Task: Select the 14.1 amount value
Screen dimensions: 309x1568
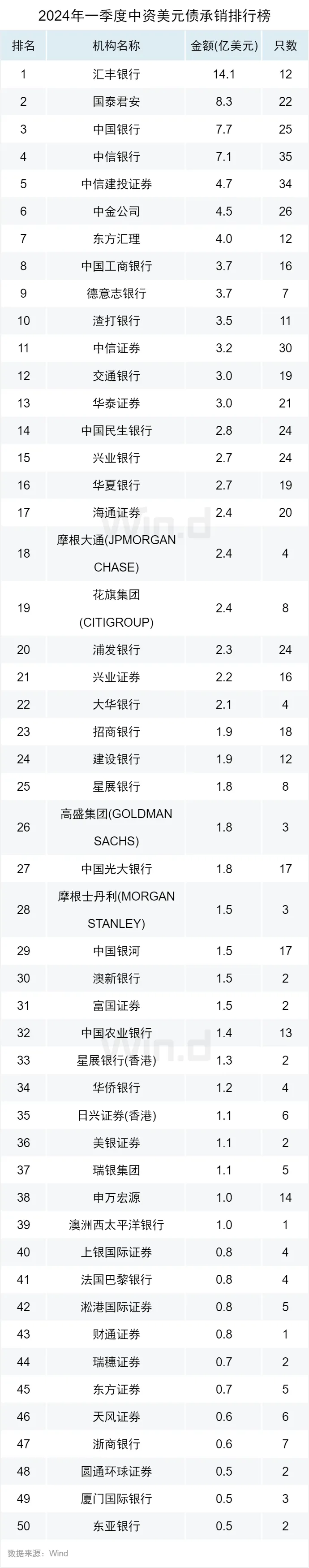Action: click(223, 74)
